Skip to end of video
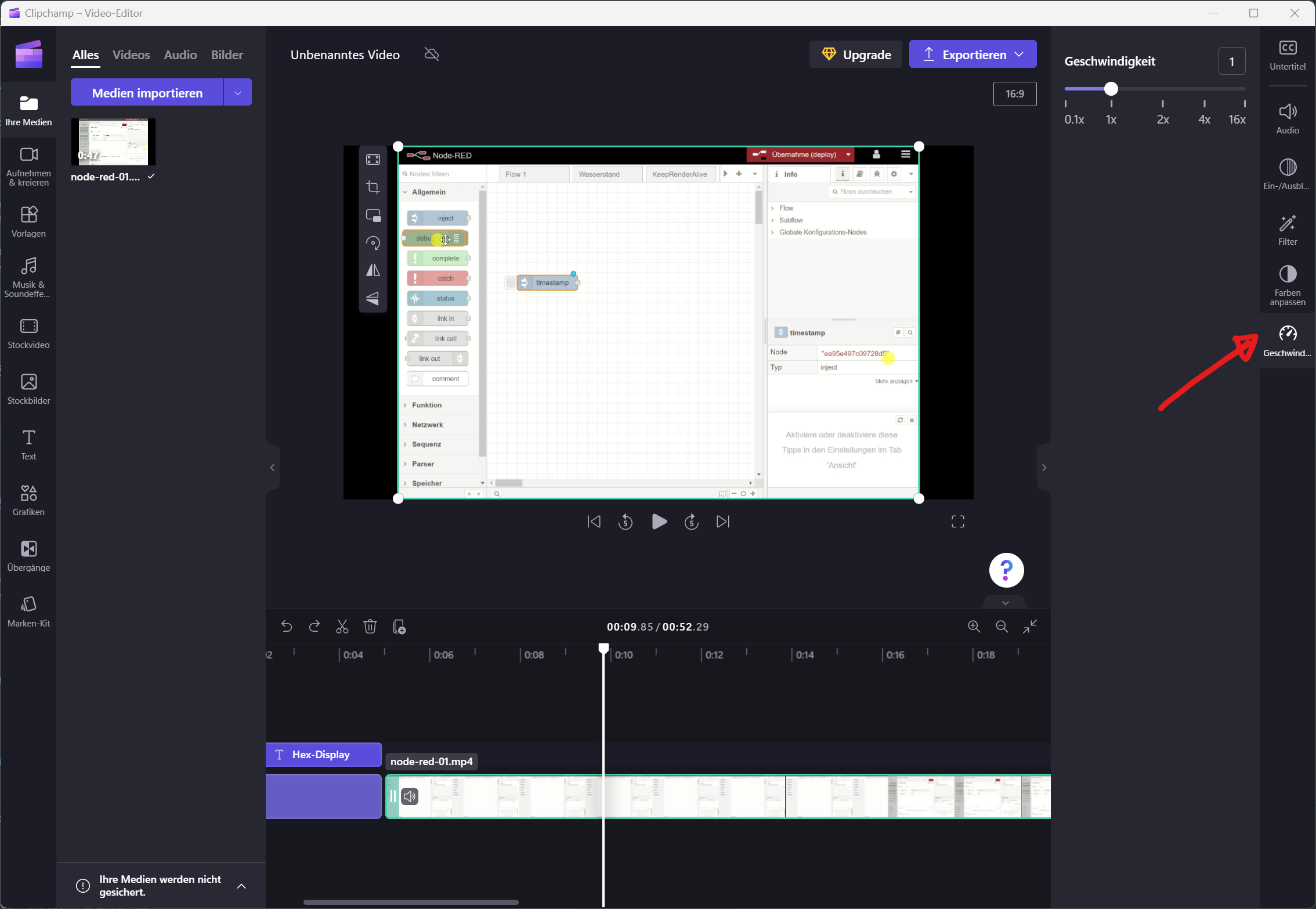This screenshot has width=1316, height=909. click(x=723, y=522)
